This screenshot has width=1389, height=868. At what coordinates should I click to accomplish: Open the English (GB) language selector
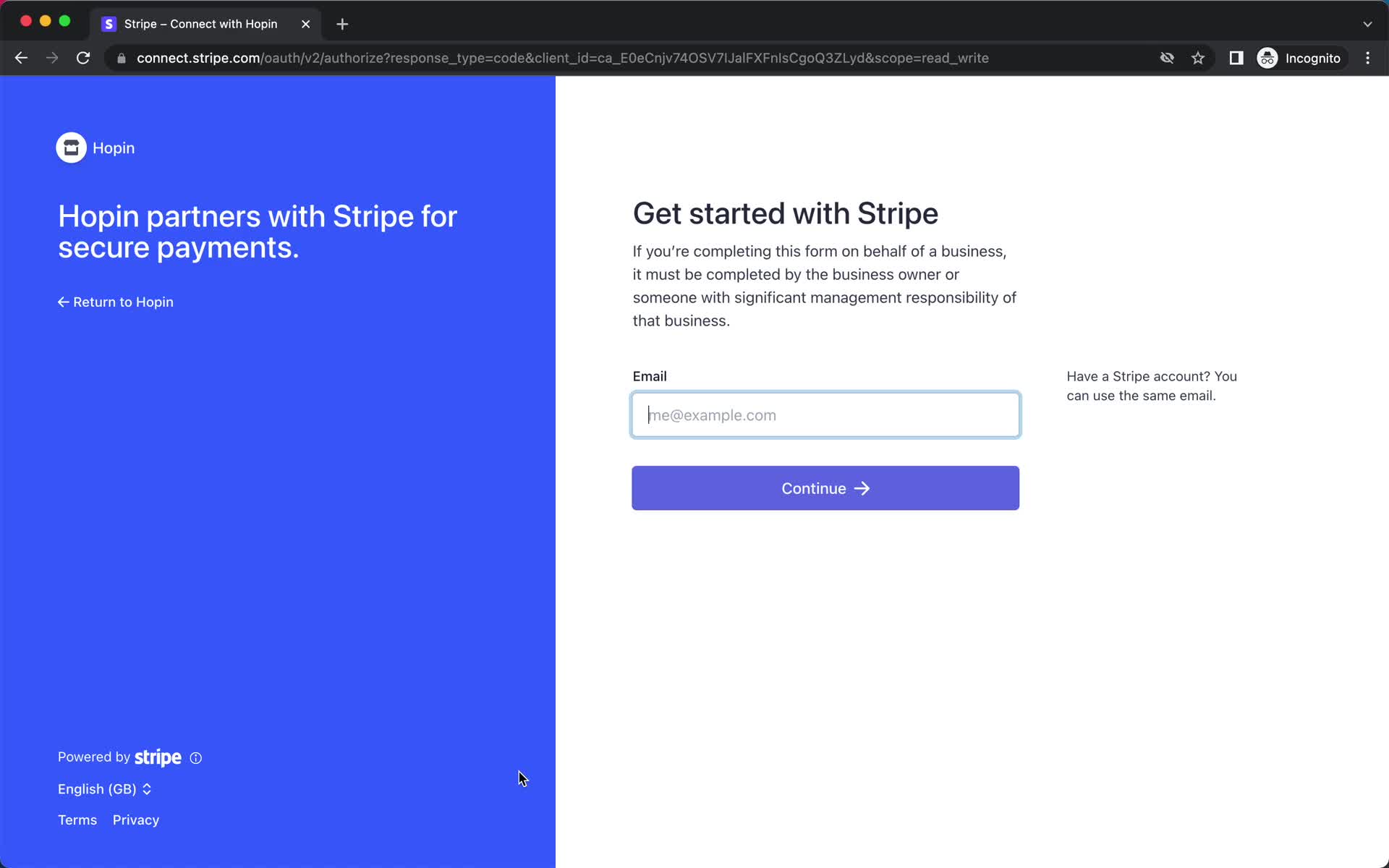pos(105,789)
